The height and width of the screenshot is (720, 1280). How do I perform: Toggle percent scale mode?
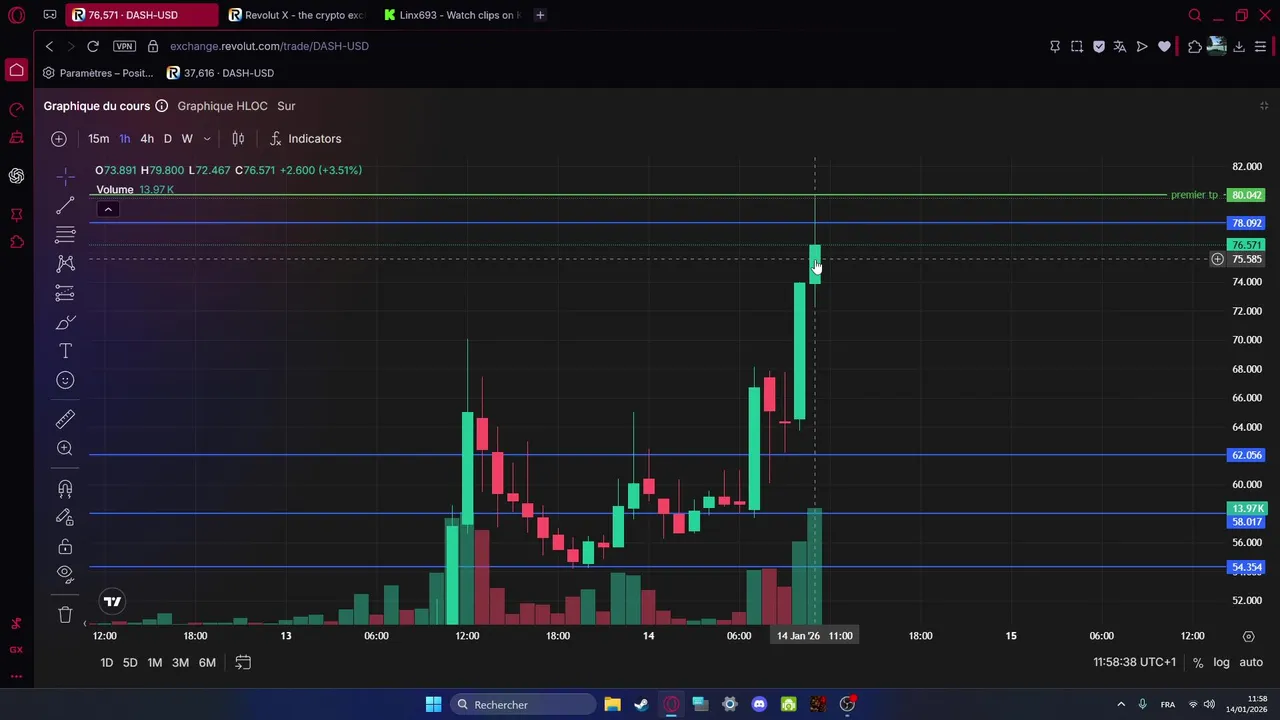click(x=1198, y=663)
